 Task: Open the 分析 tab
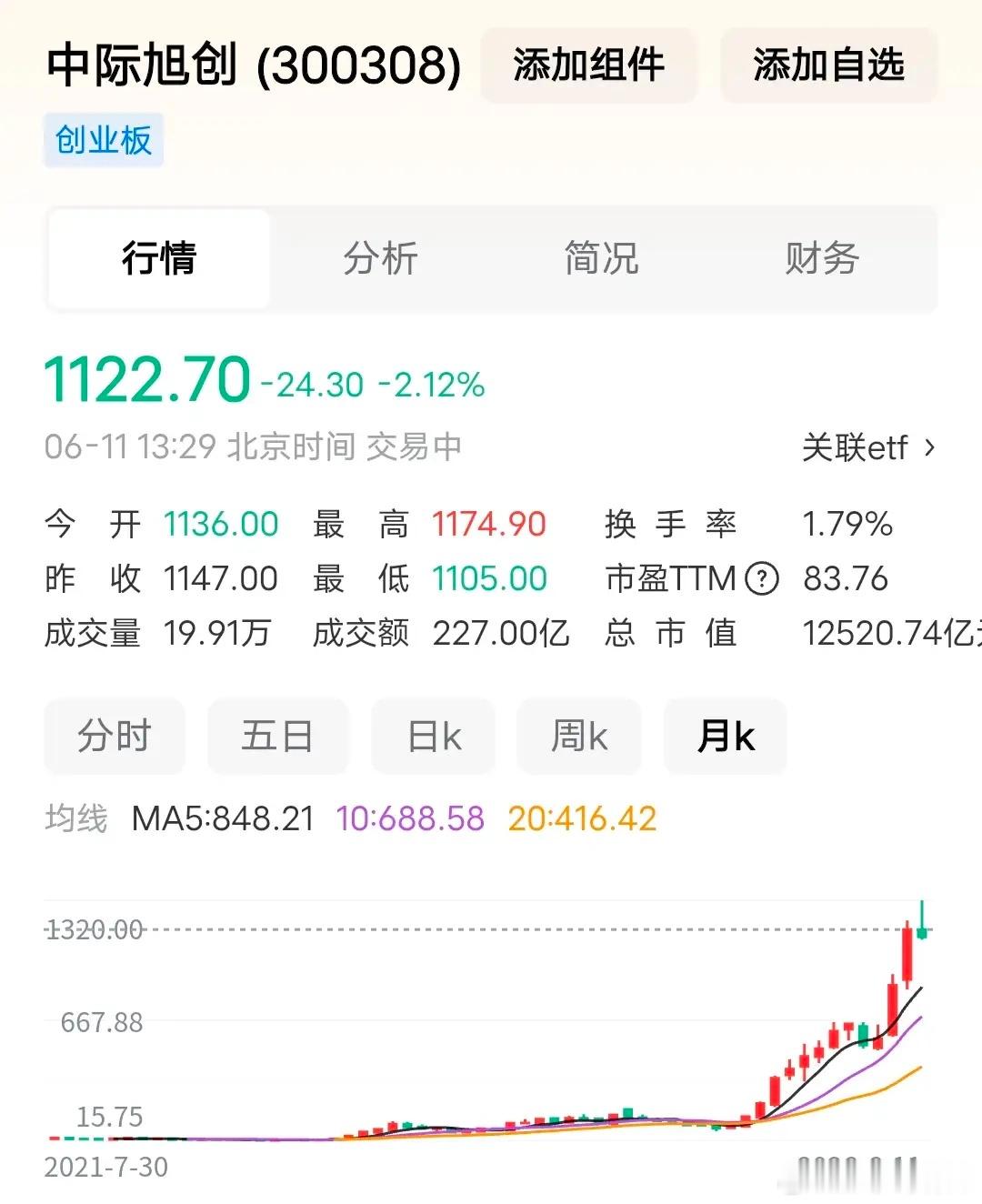pos(380,258)
